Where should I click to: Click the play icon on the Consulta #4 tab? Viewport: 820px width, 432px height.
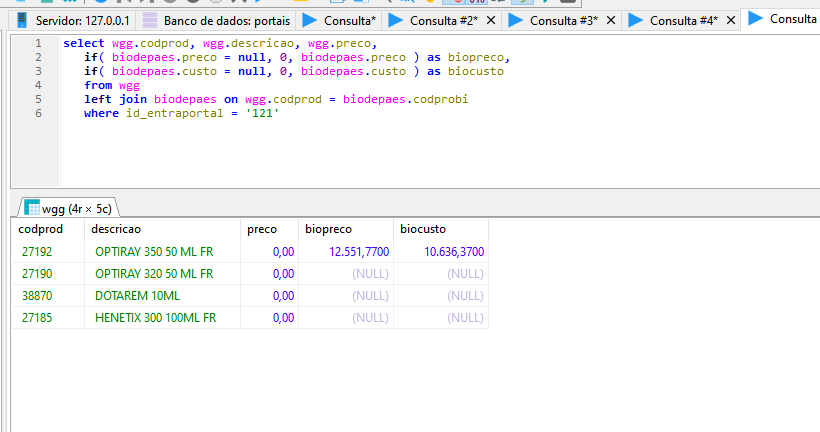coord(635,20)
